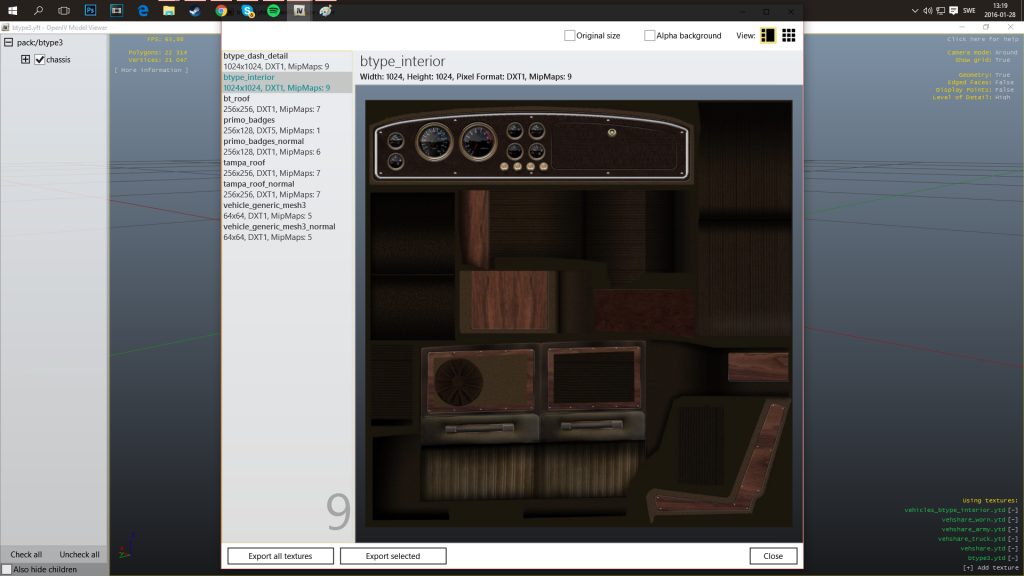Open Steam from the taskbar
Viewport: 1024px width, 576px height.
(195, 10)
